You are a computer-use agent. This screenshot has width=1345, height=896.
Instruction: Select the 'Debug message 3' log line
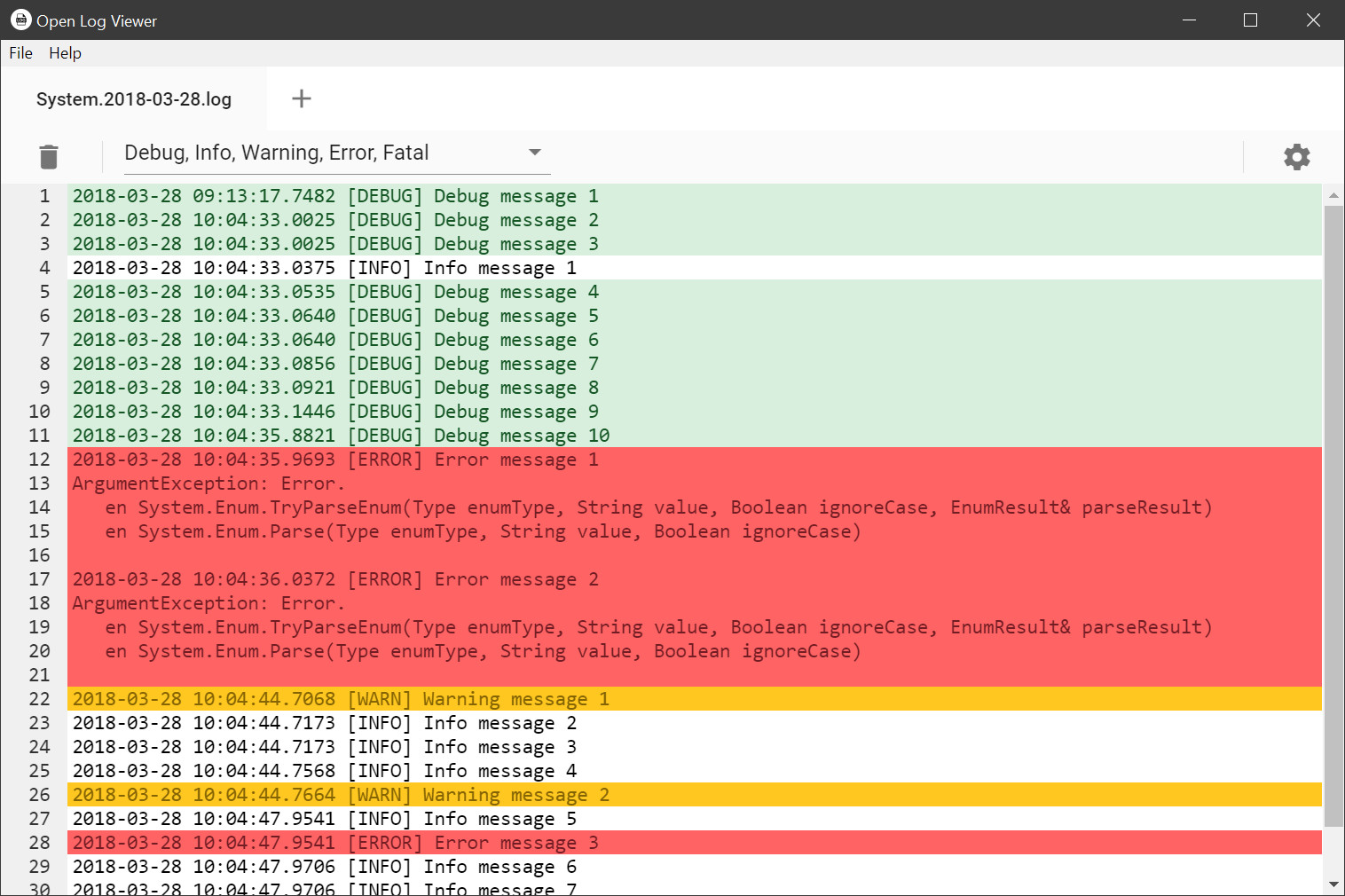click(695, 244)
